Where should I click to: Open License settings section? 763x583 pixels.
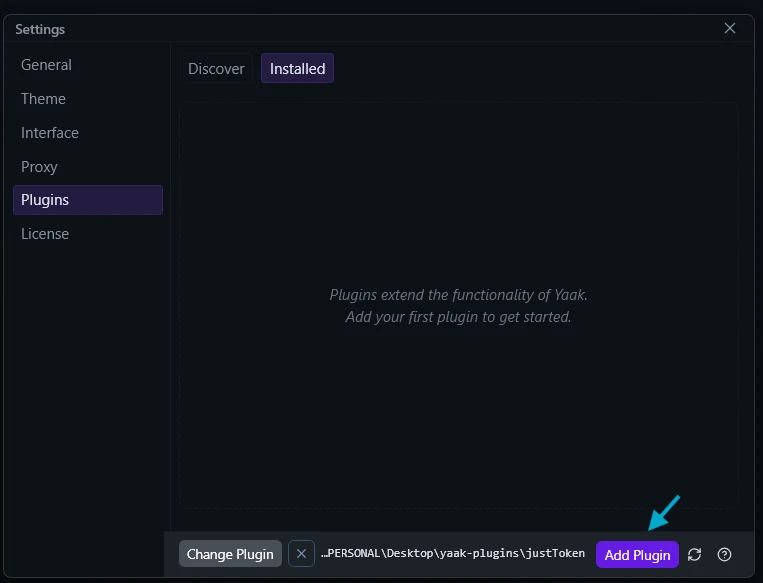88,234
